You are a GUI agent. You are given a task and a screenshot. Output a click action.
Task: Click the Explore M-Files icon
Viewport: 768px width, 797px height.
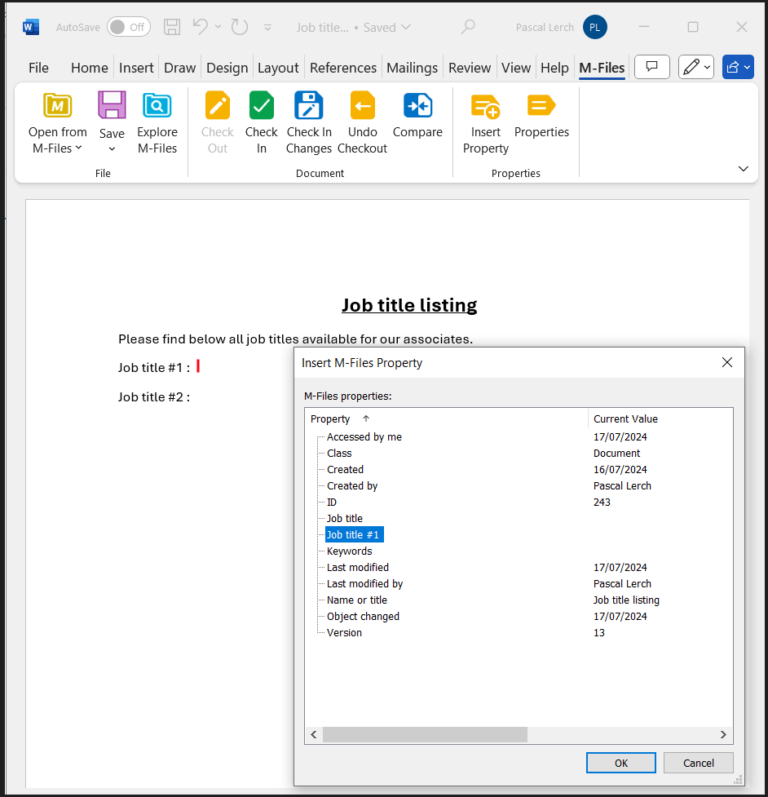(157, 106)
